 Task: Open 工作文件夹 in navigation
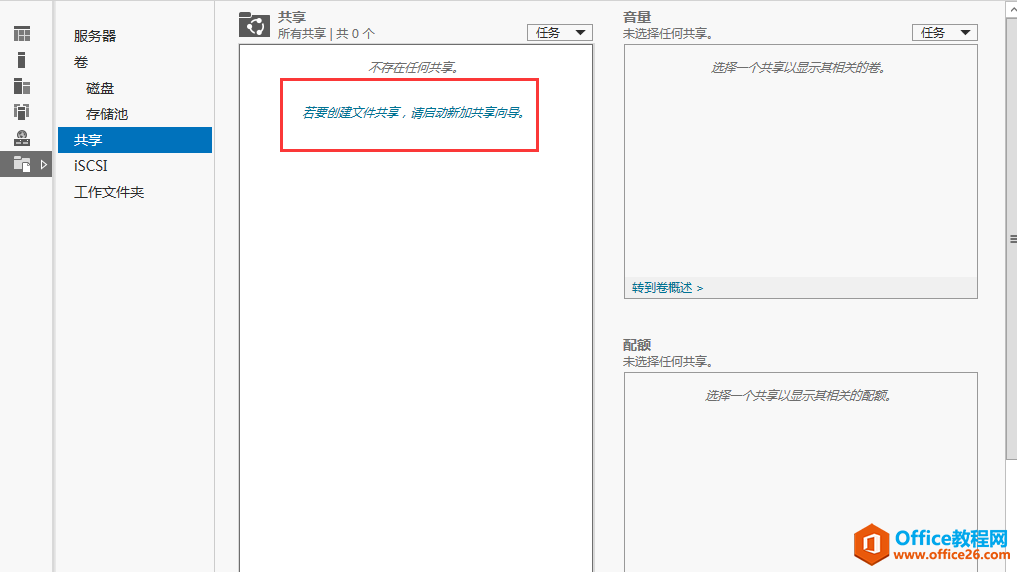point(109,192)
